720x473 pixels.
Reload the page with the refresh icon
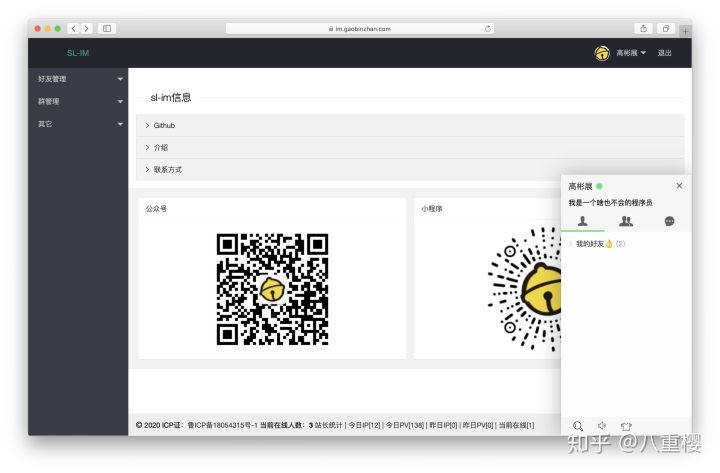(488, 28)
